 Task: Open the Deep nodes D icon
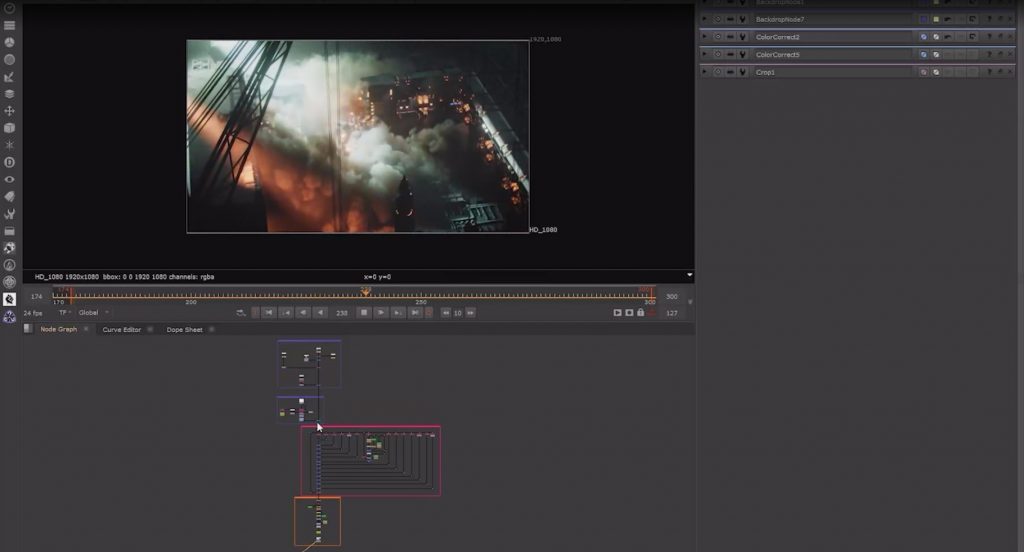9,162
